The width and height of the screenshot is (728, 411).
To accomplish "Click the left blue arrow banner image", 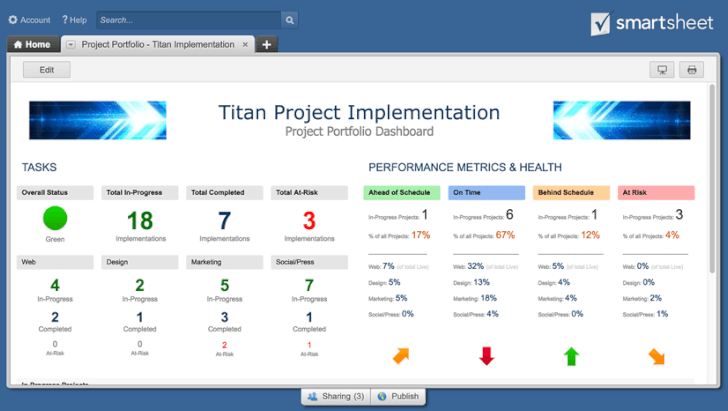I will coord(98,120).
